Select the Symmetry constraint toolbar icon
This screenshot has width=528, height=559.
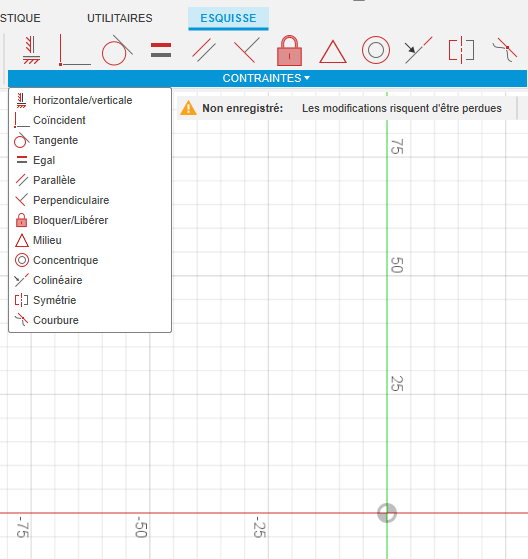tap(461, 50)
